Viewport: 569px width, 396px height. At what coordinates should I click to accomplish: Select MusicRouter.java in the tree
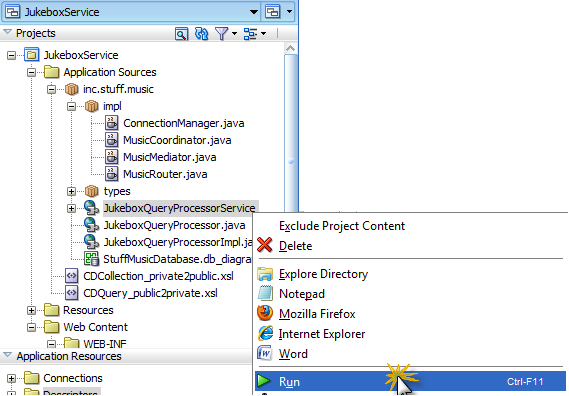pos(165,174)
